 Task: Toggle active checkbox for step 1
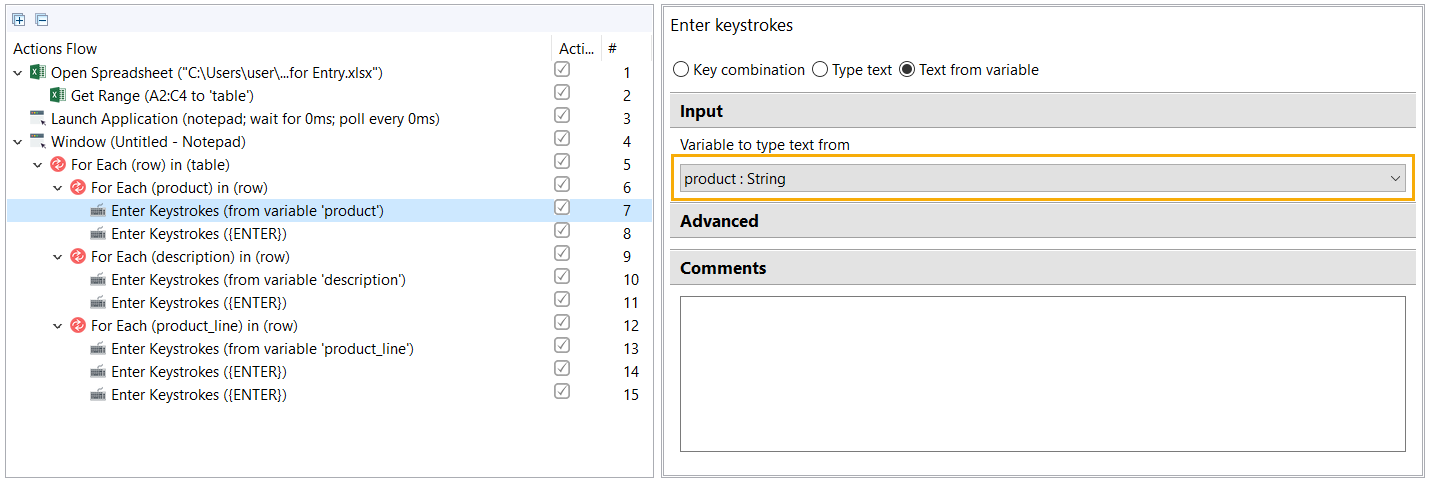point(562,70)
